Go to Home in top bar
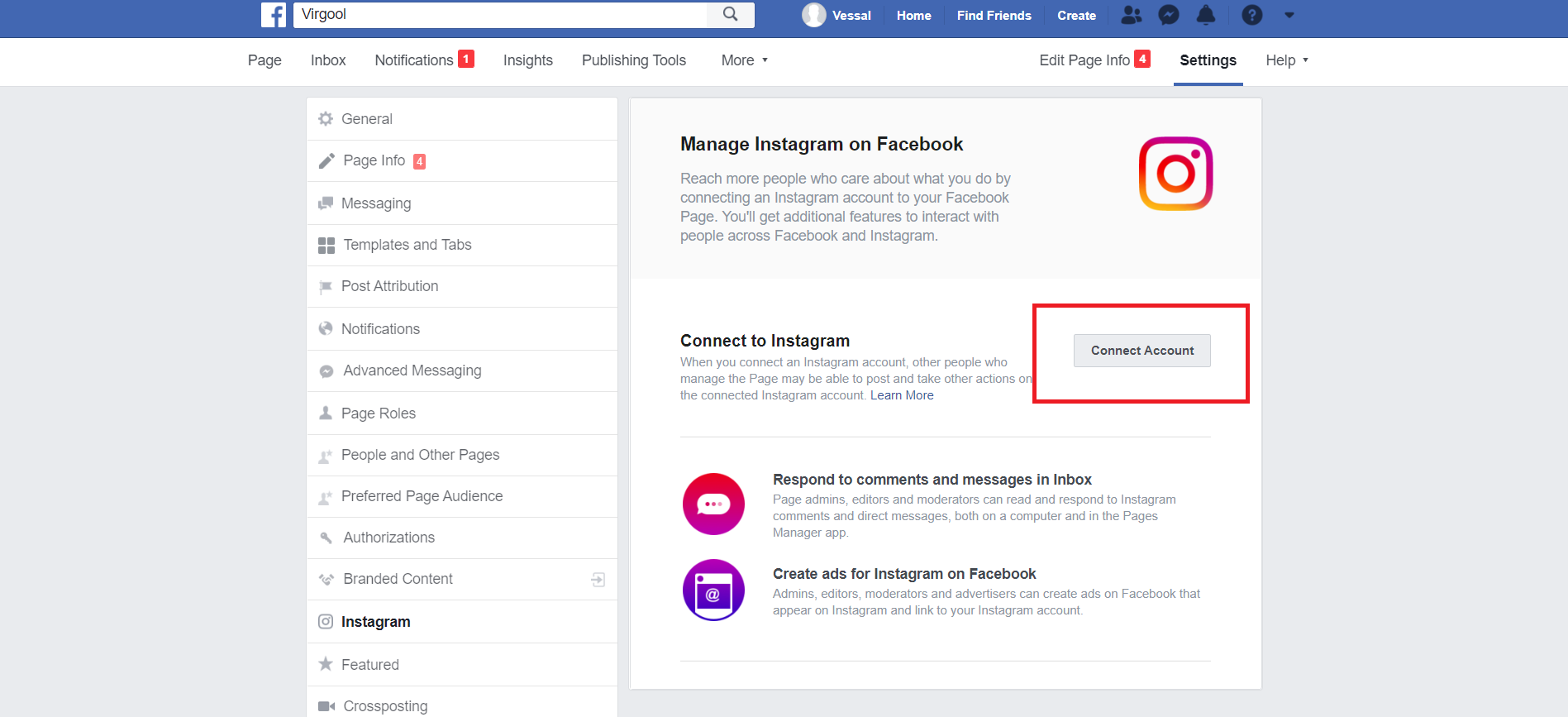This screenshot has height=717, width=1568. 914,15
